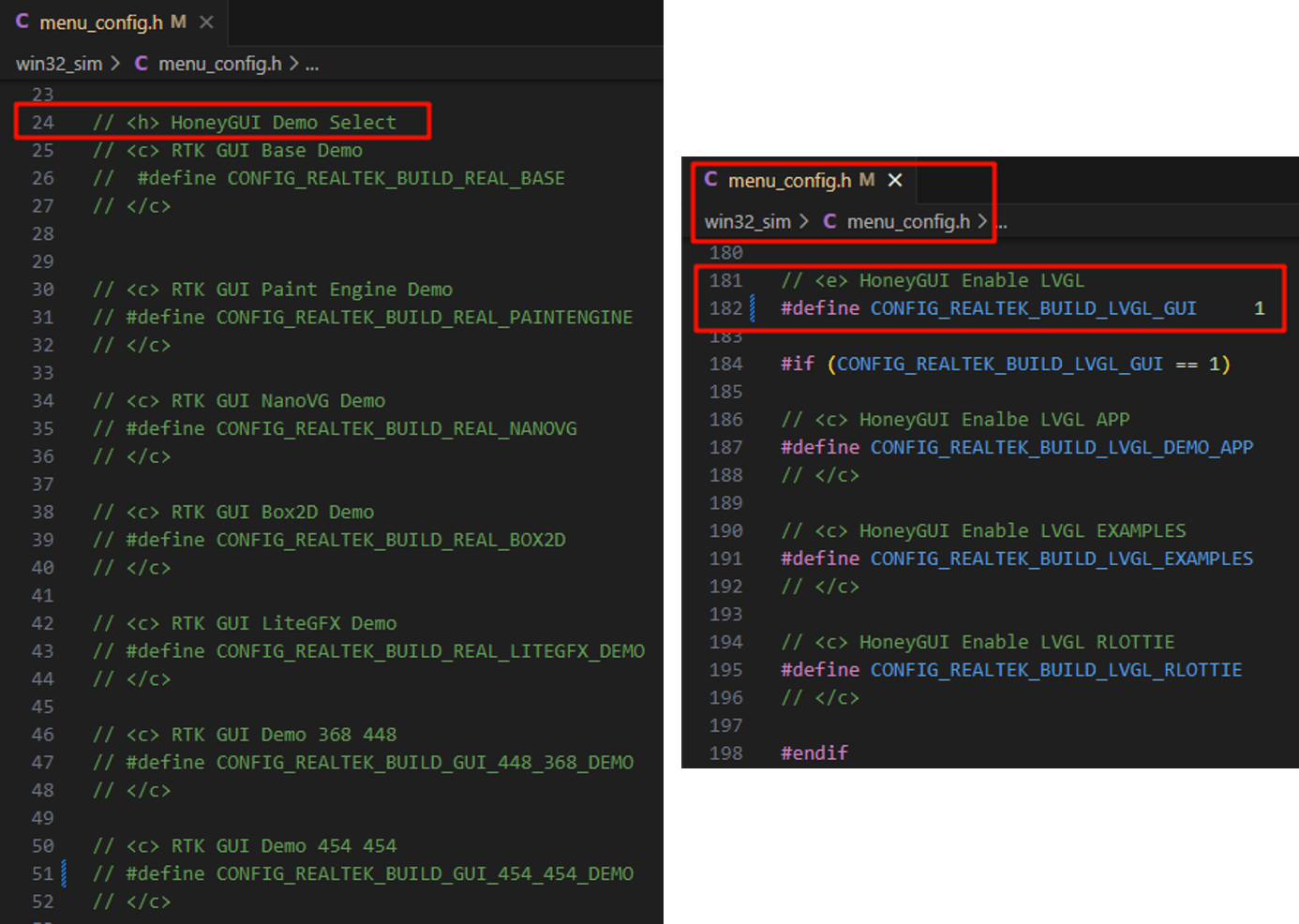The width and height of the screenshot is (1299, 924).
Task: Click line number 182 in right gutter
Action: click(x=726, y=308)
